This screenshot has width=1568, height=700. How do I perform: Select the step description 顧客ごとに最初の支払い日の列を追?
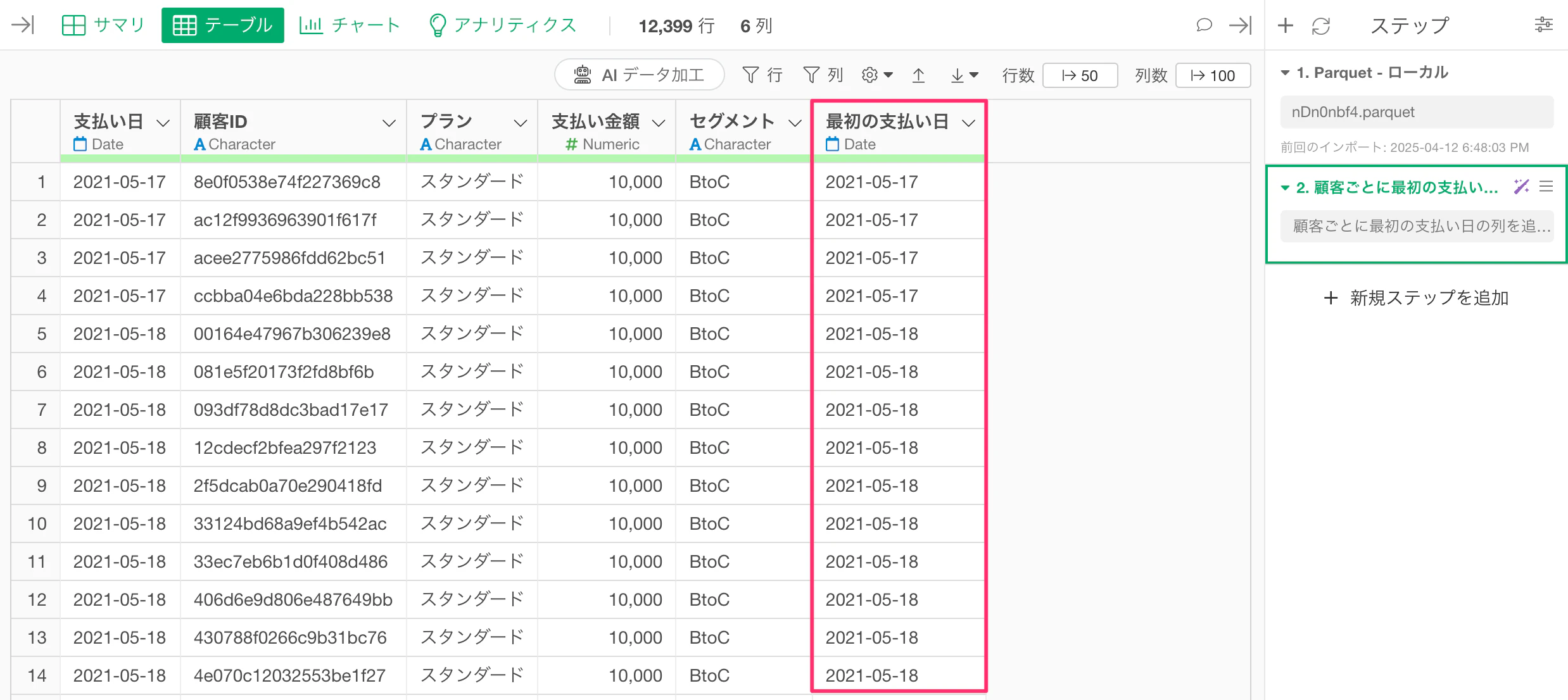pos(1417,226)
